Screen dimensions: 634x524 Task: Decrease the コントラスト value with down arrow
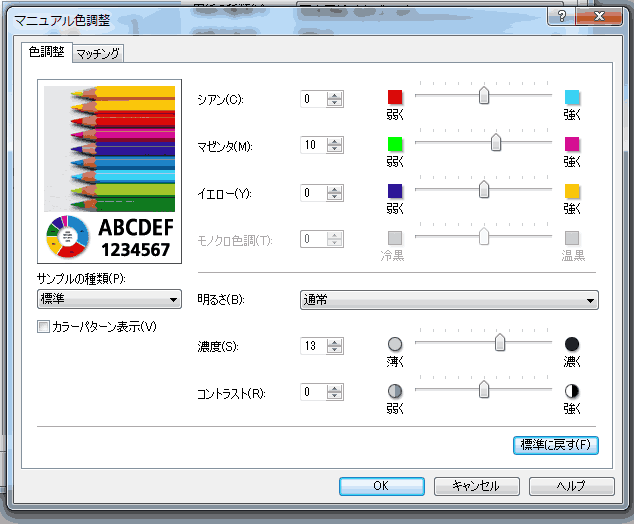point(334,396)
